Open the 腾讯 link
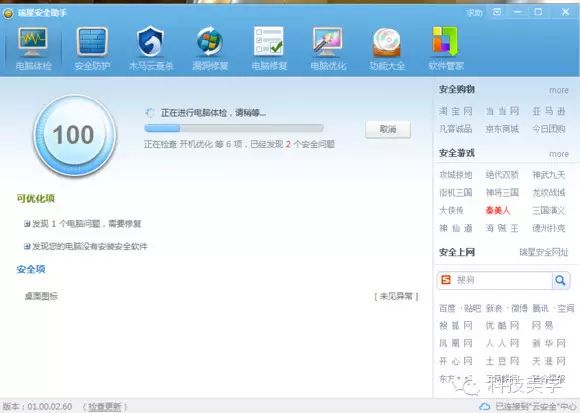The image size is (580, 413). (x=540, y=308)
